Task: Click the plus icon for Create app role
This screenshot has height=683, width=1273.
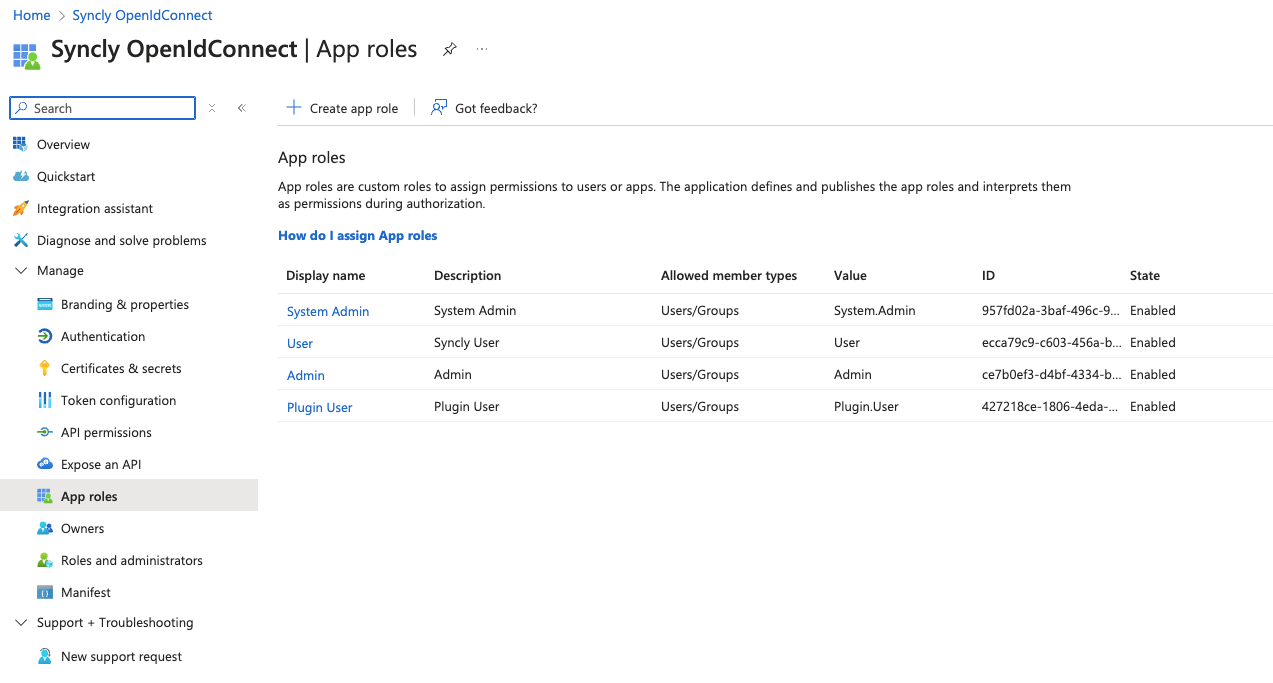Action: pos(294,107)
